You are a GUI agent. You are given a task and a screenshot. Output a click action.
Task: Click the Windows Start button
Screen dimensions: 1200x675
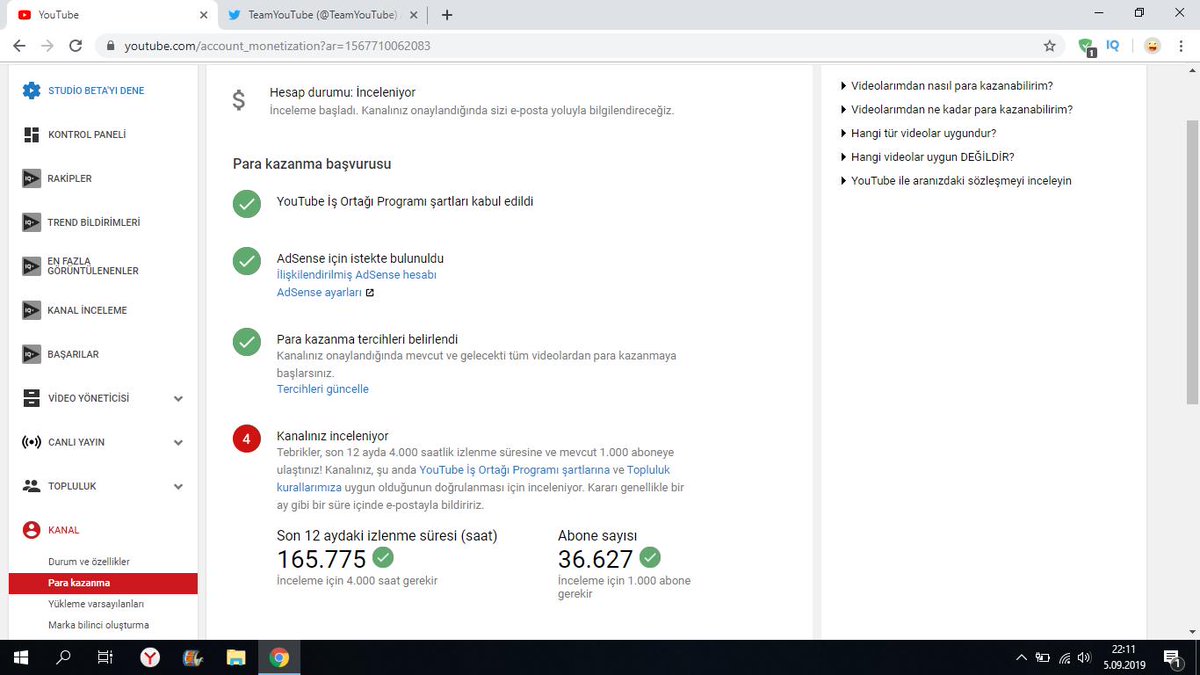[21, 657]
